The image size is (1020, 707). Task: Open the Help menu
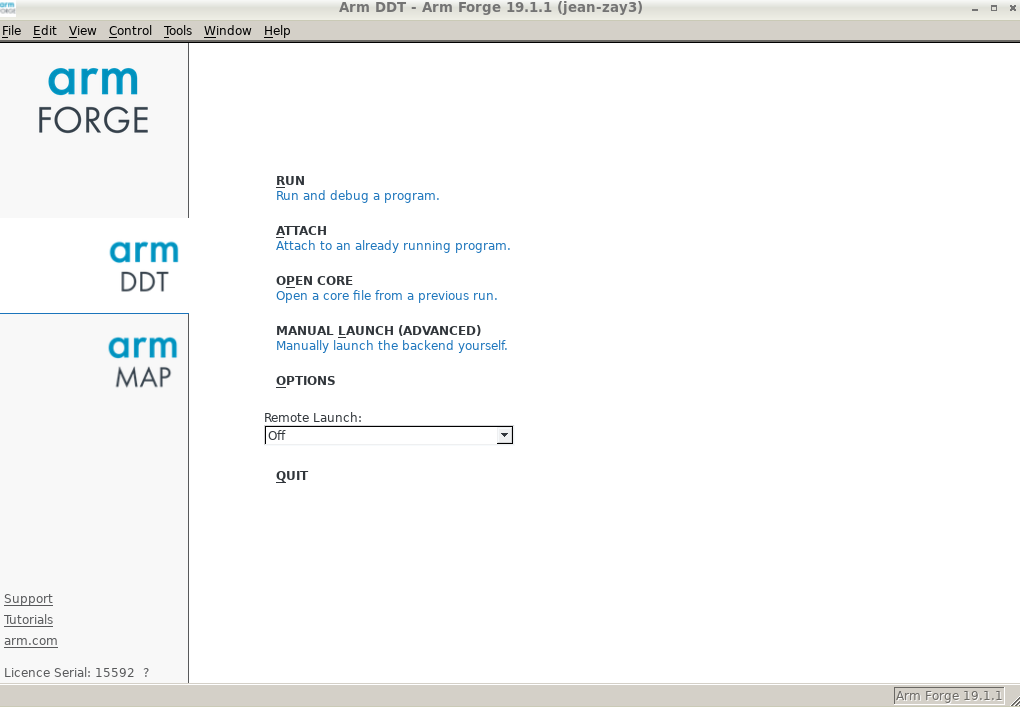(277, 31)
